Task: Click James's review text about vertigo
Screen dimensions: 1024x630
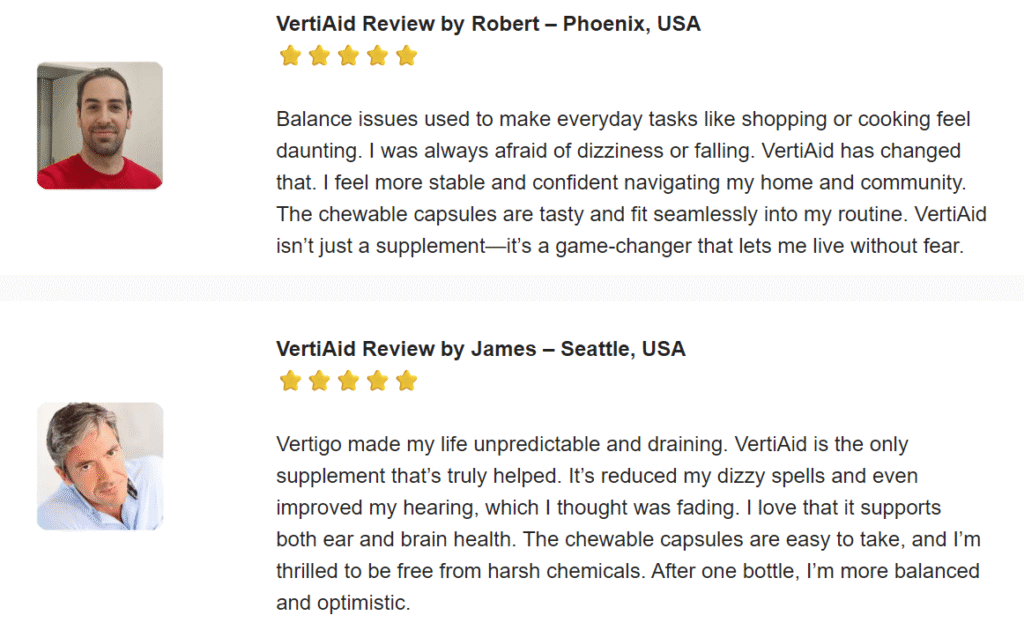Action: click(x=628, y=523)
